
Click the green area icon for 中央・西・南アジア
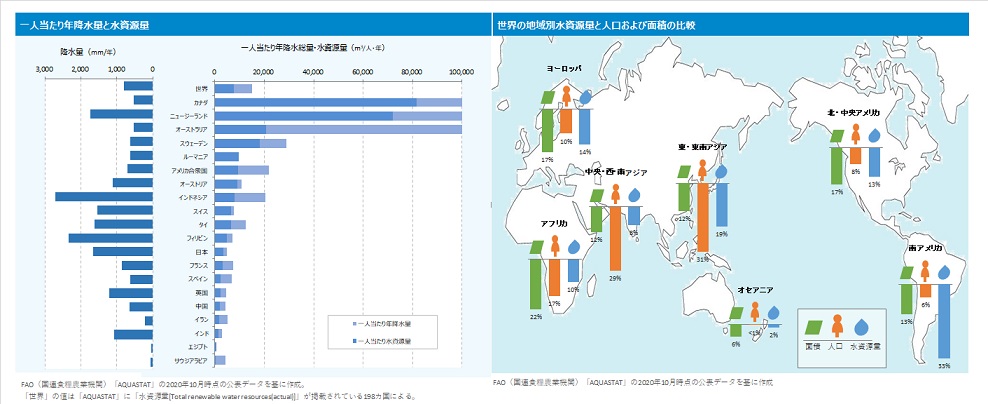click(x=596, y=195)
